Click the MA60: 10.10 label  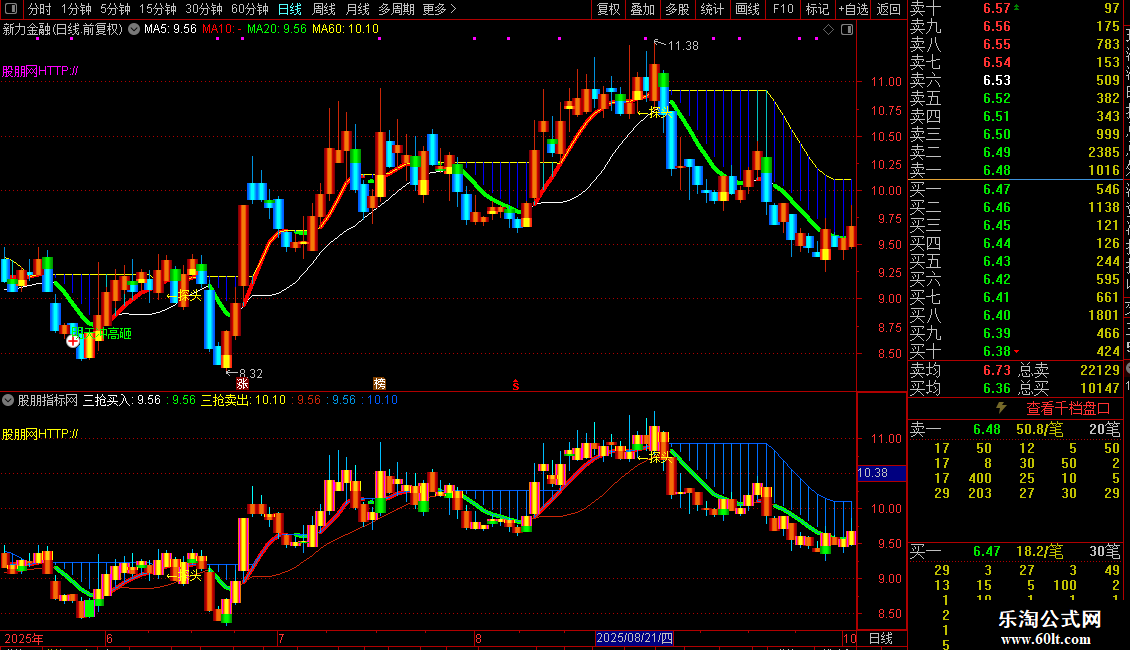coord(345,29)
